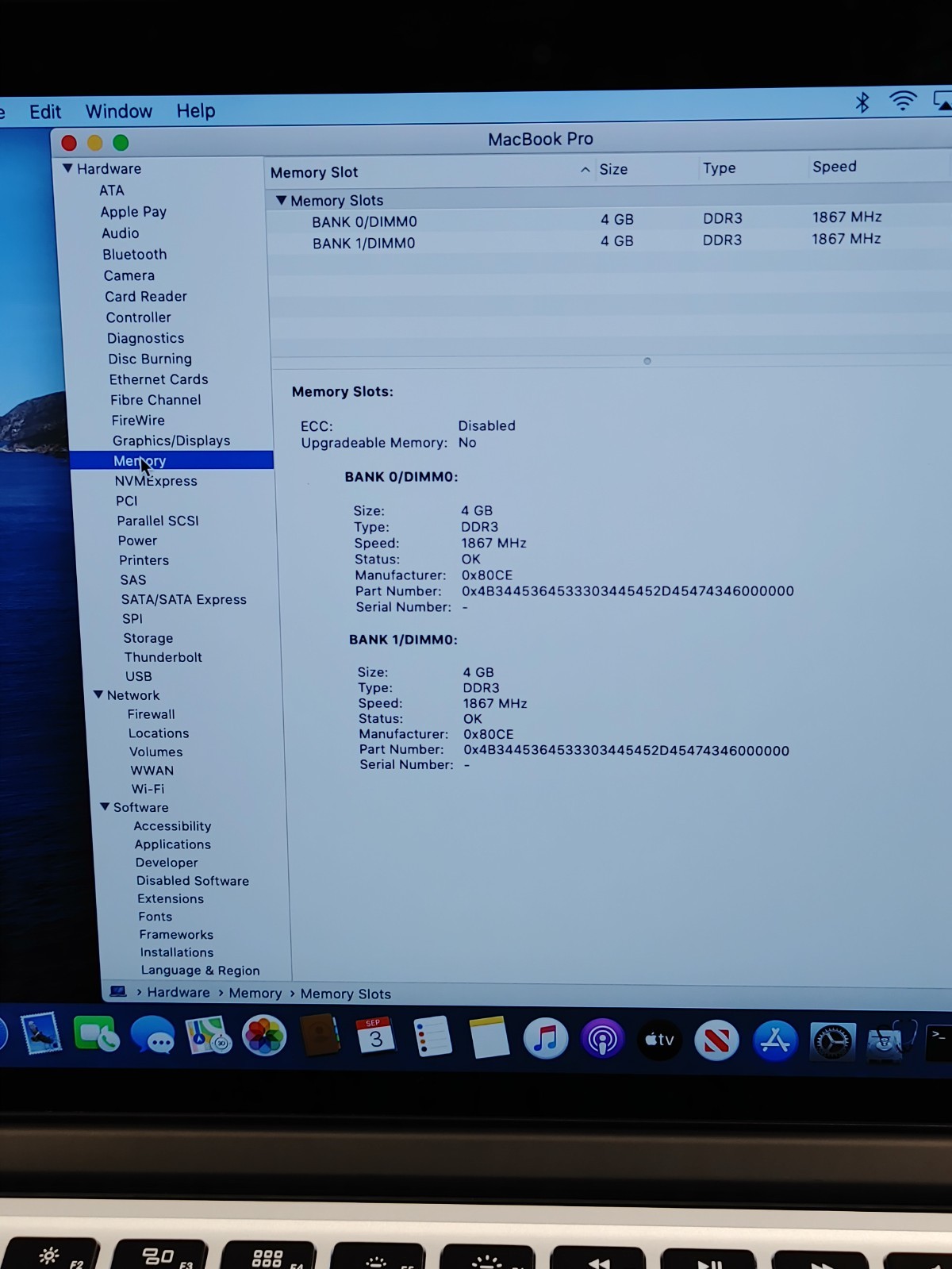The width and height of the screenshot is (952, 1269).
Task: Open News app in Dock
Action: [x=717, y=1040]
